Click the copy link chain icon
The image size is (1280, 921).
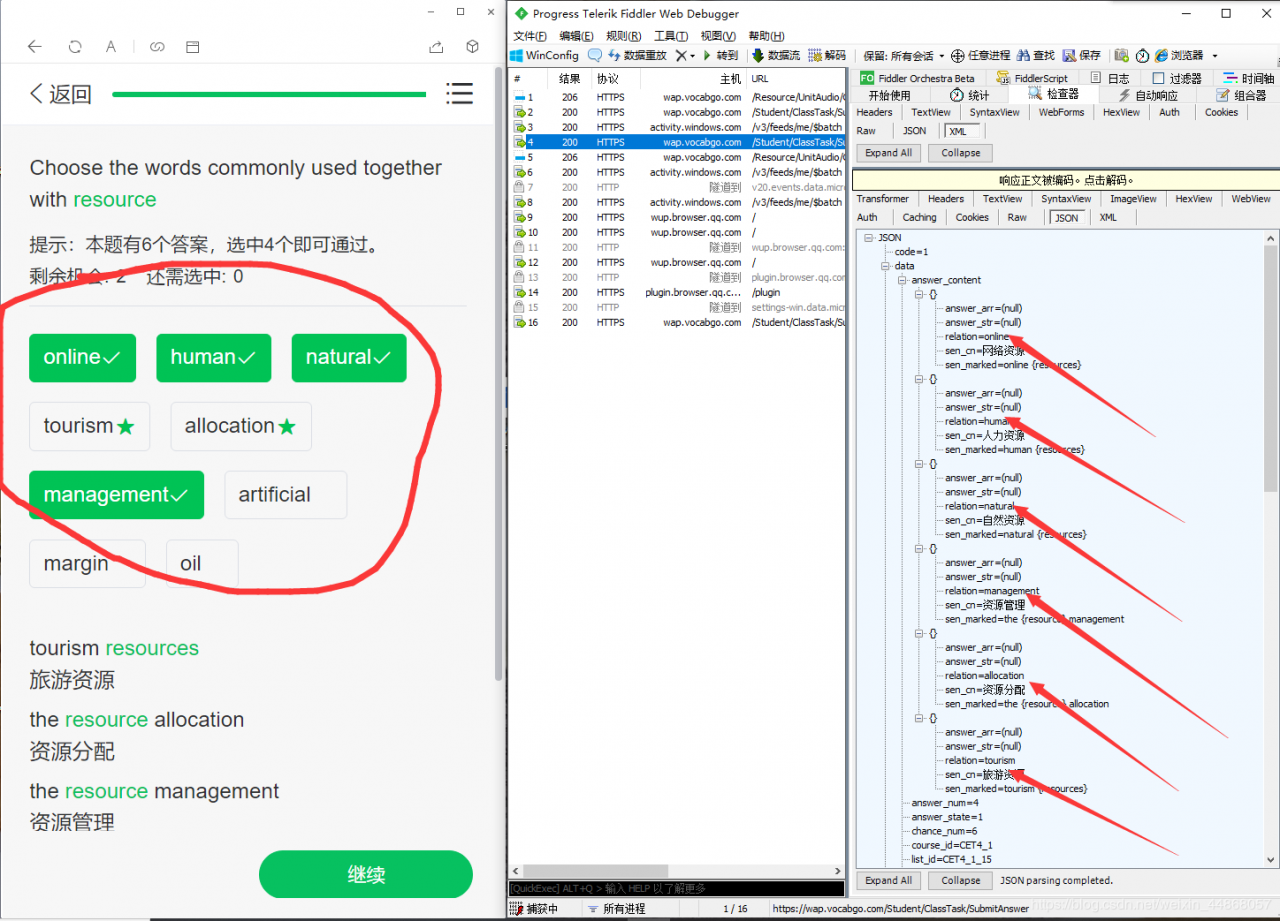[157, 47]
